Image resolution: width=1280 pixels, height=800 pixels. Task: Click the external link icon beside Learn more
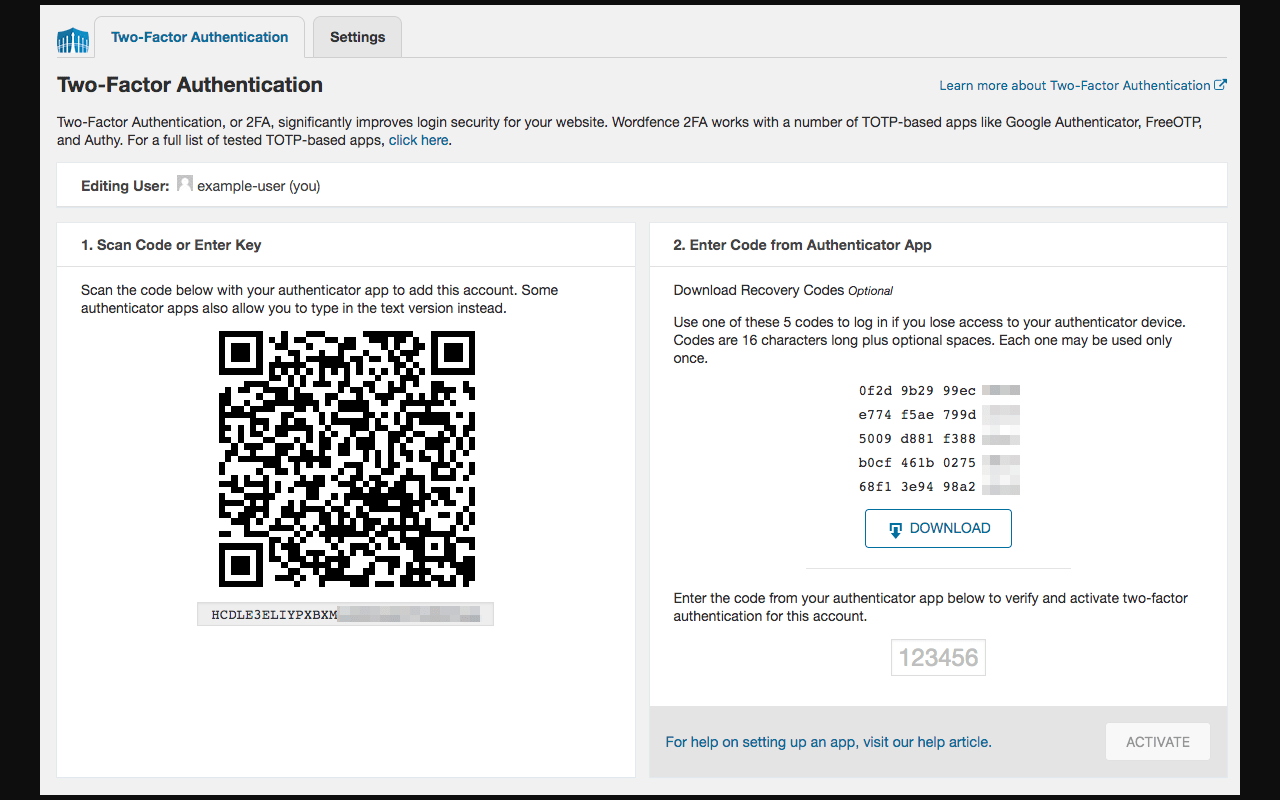(x=1220, y=85)
